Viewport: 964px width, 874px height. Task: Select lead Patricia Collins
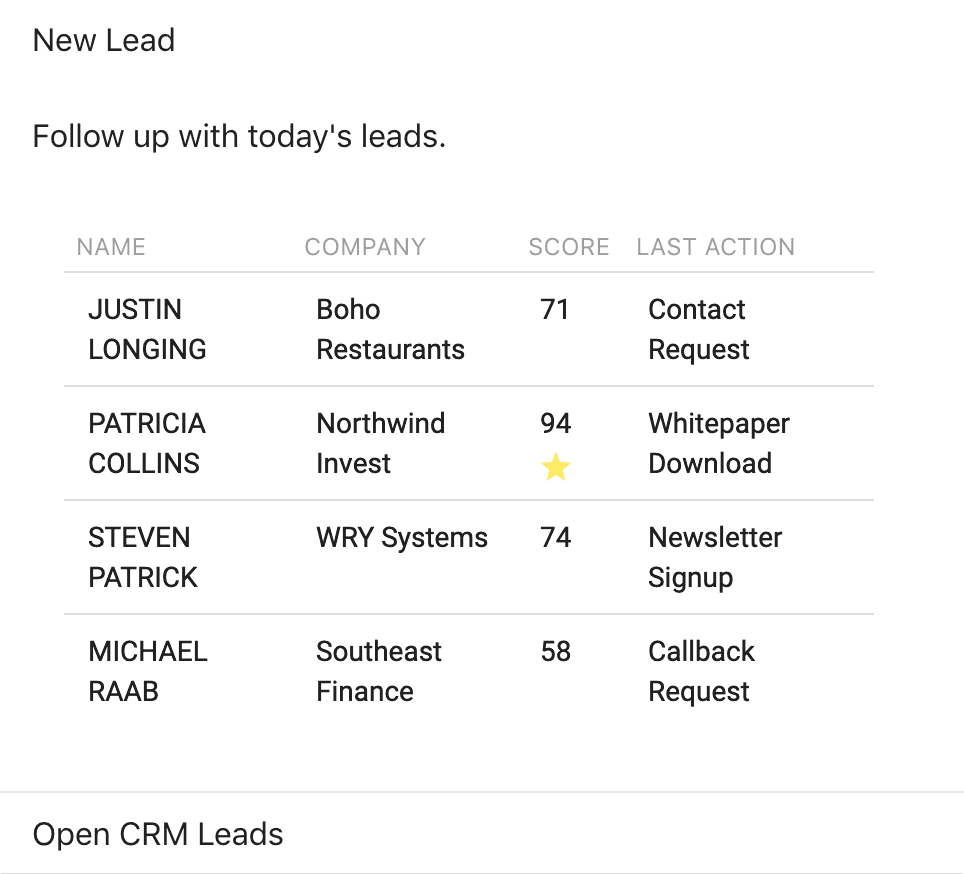147,443
